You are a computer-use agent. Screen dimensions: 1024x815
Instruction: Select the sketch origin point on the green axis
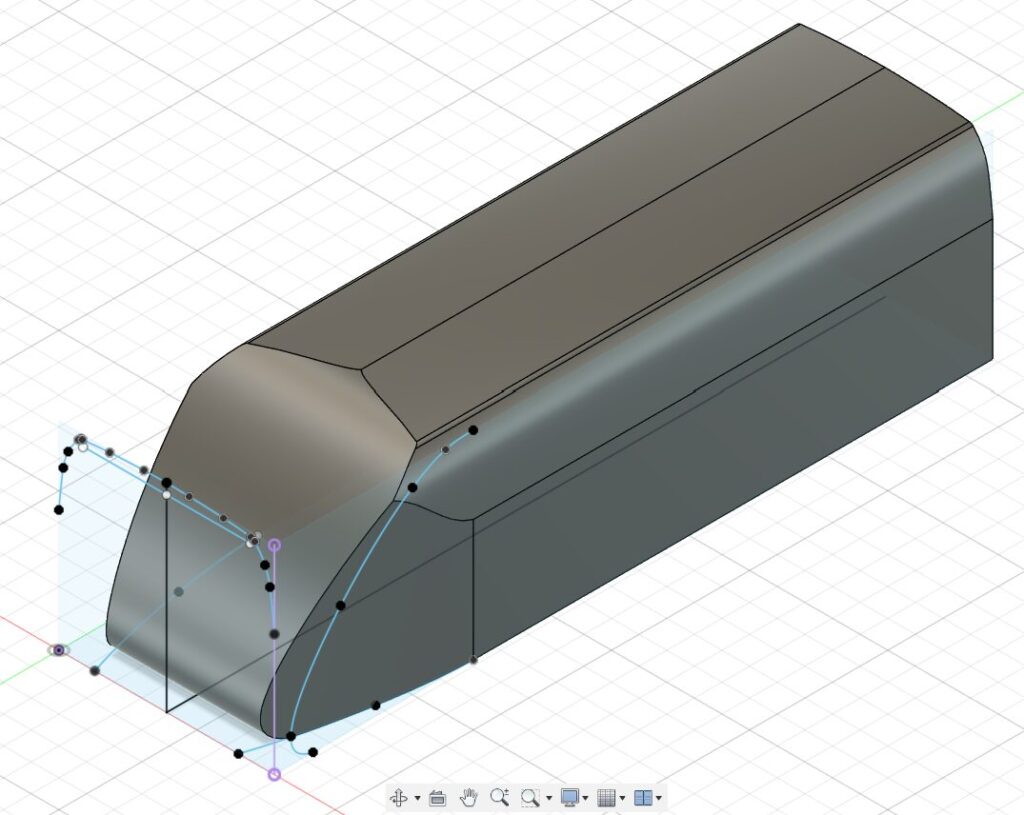59,650
